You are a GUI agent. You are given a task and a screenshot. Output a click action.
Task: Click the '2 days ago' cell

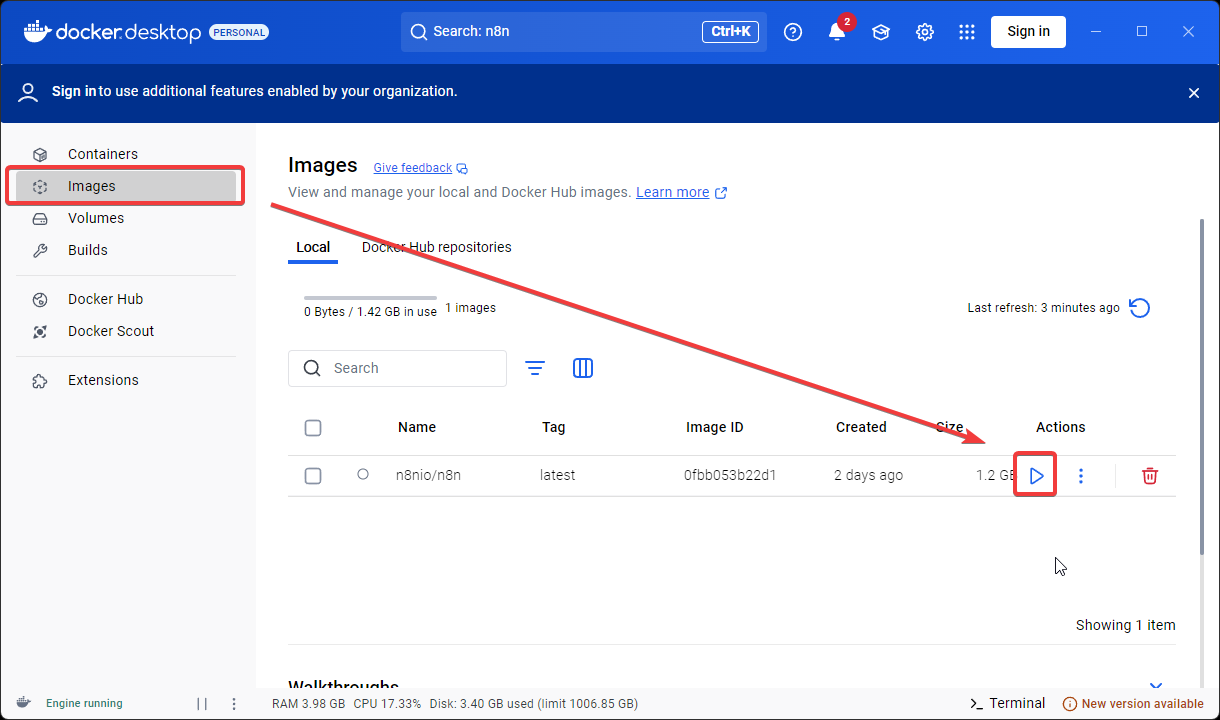(868, 475)
